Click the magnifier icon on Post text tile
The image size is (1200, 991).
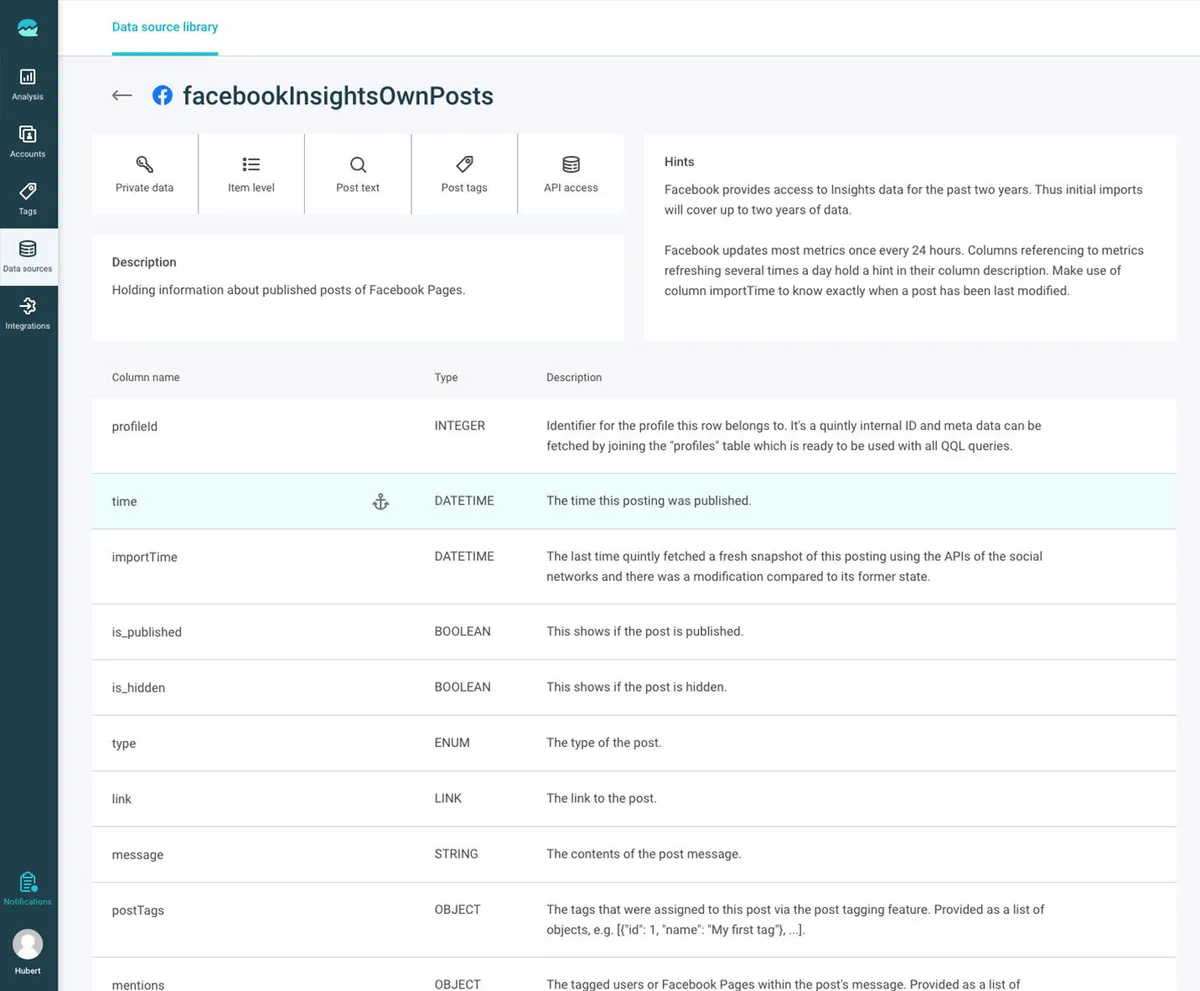point(357,164)
